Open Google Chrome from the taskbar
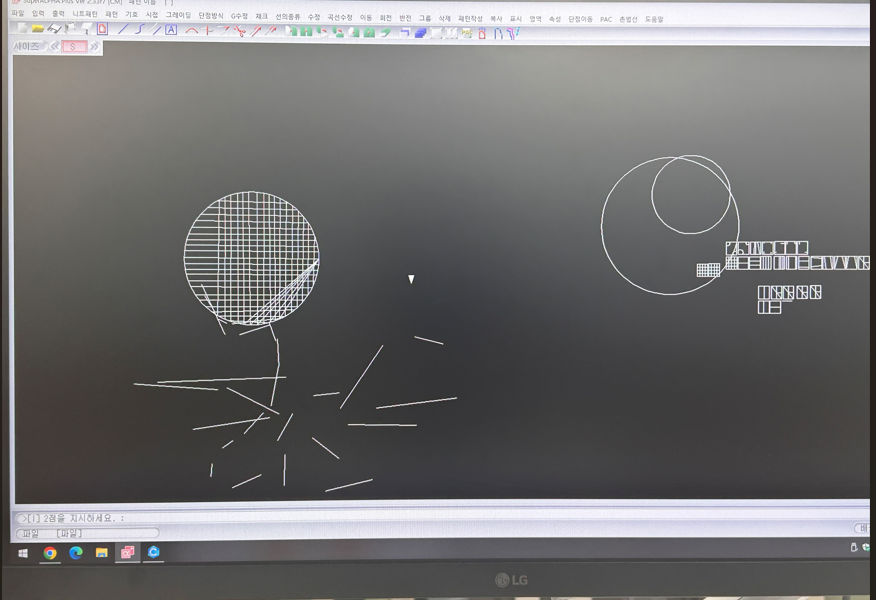This screenshot has width=876, height=600. [50, 552]
